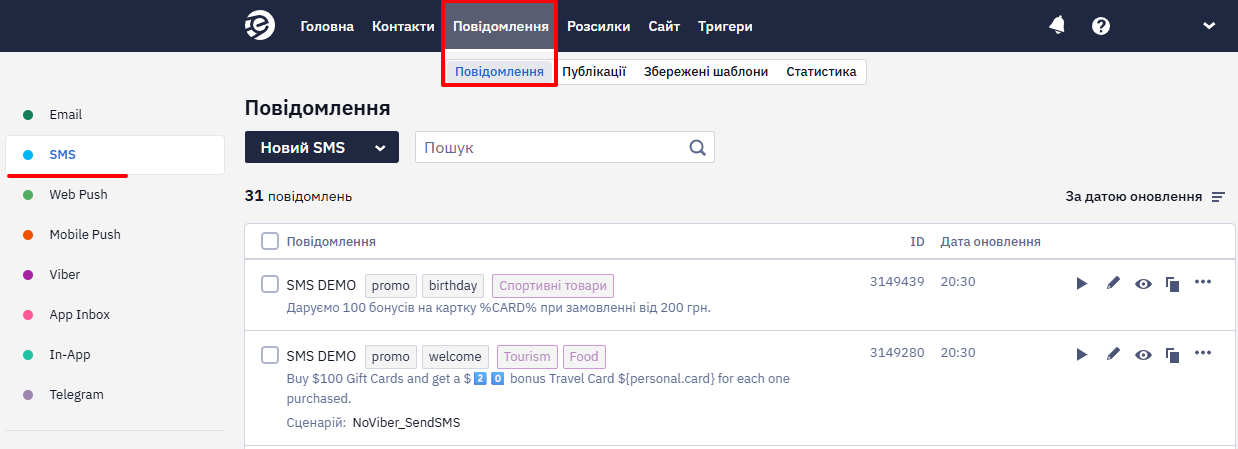Click Даруємо 100 бонусів message text

(498, 307)
